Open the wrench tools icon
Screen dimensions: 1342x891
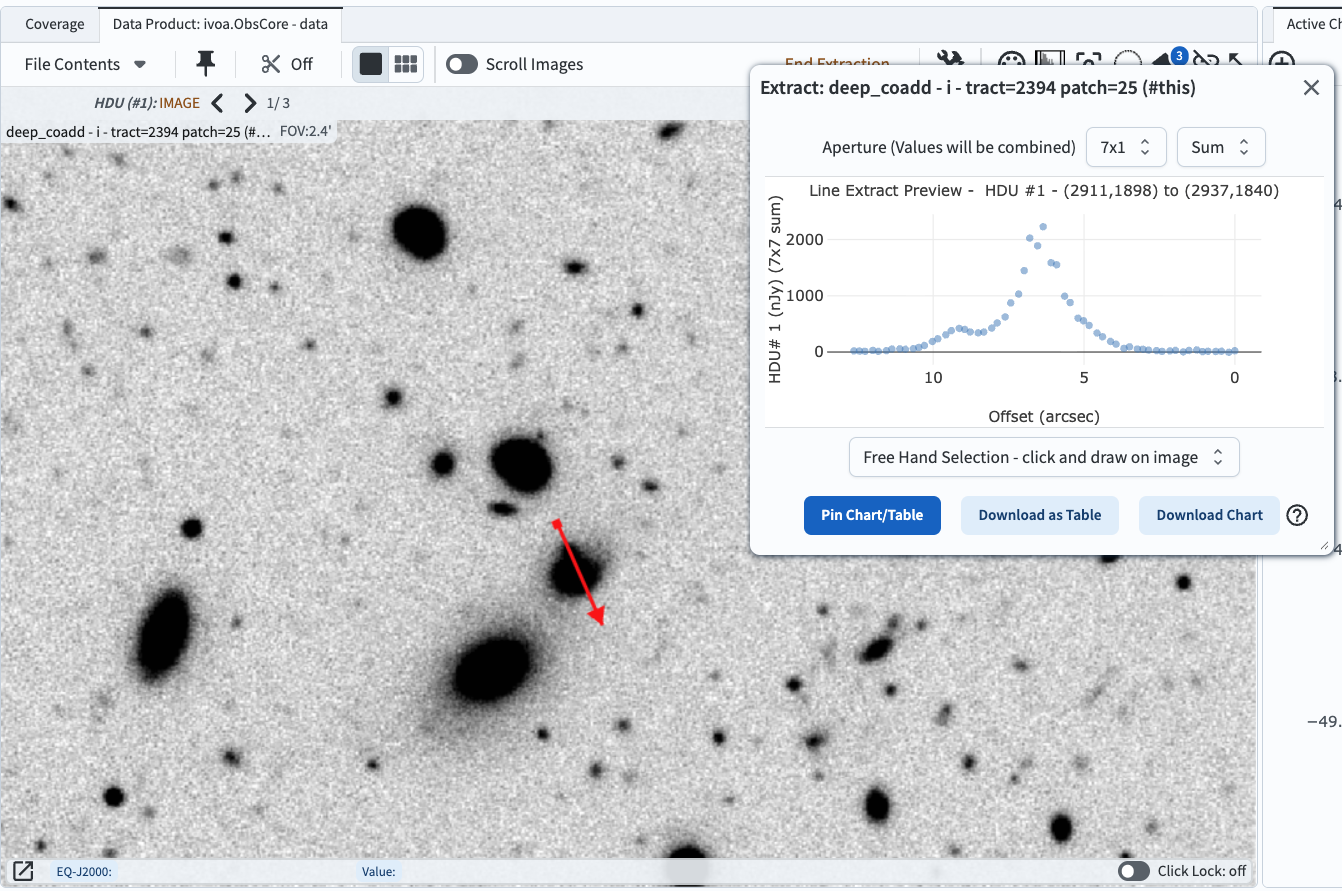(x=948, y=62)
